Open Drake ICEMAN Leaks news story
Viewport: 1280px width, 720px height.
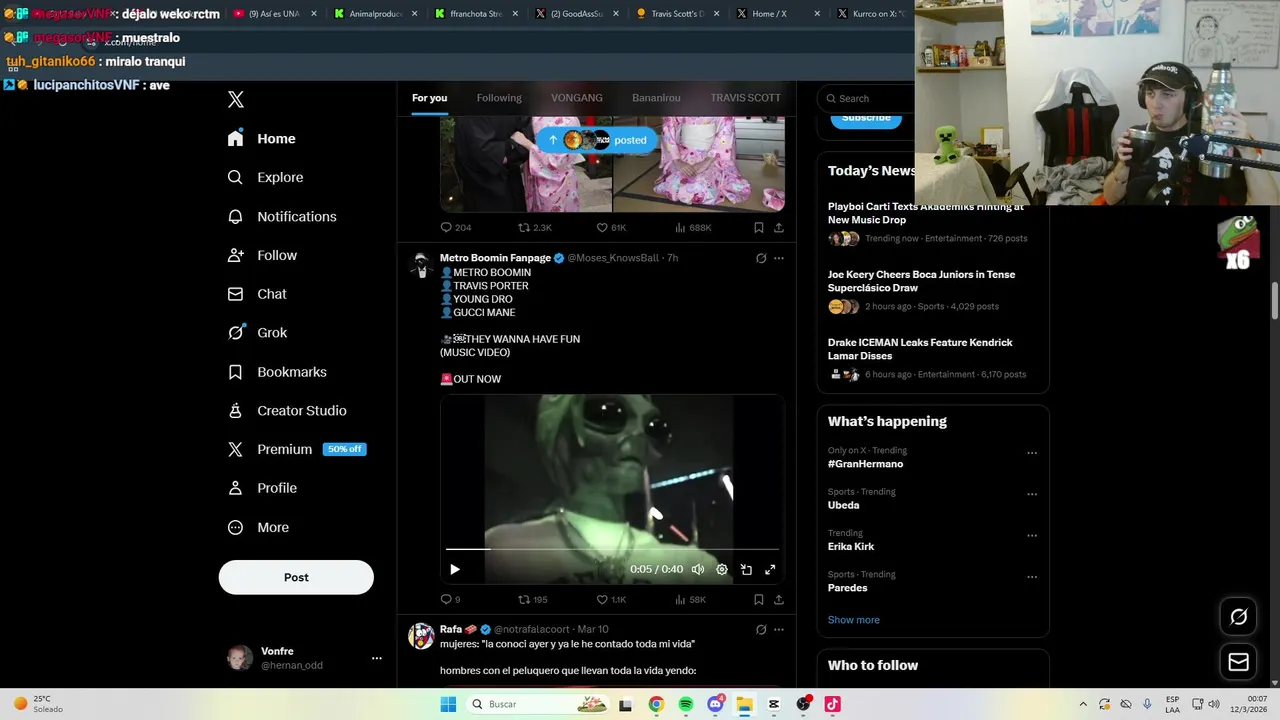coord(933,358)
